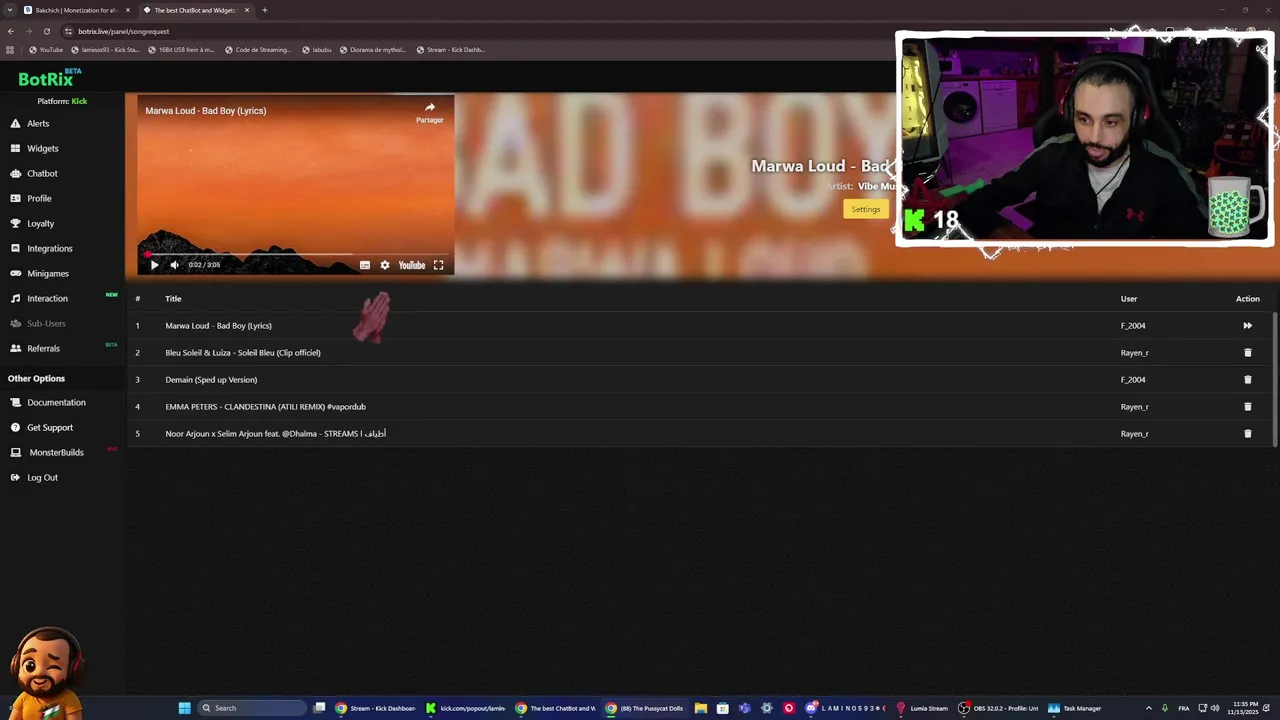Click the Title column header
The height and width of the screenshot is (720, 1280).
tap(173, 298)
